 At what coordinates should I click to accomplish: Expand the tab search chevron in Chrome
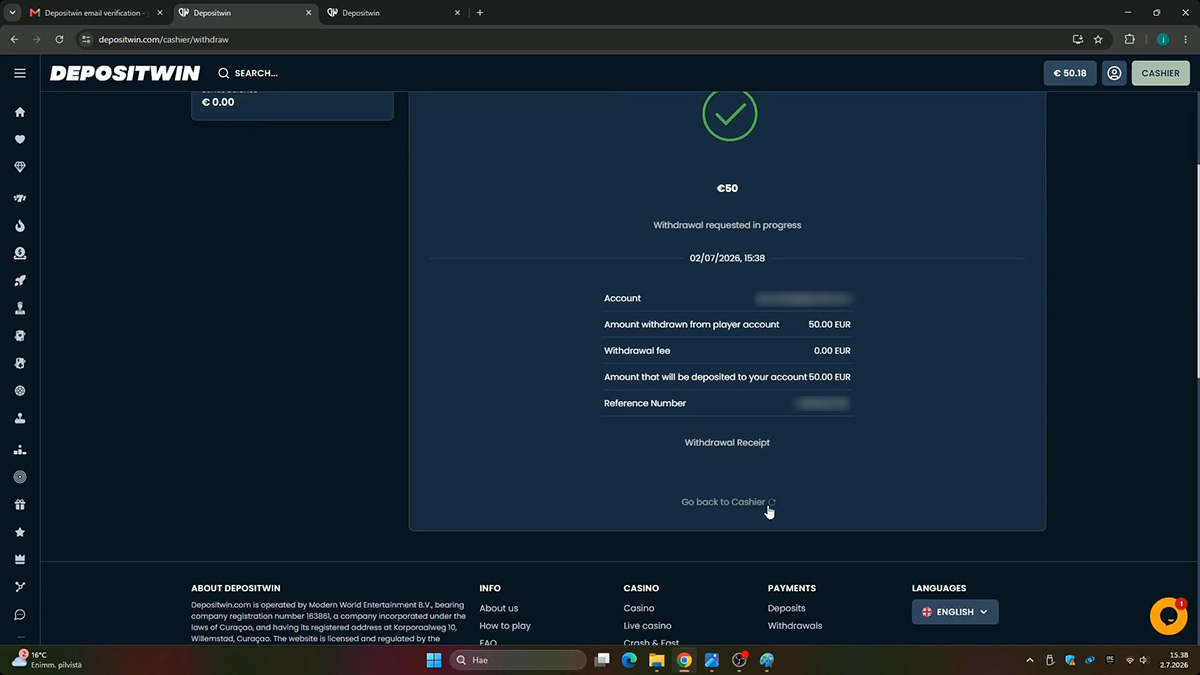click(x=13, y=13)
